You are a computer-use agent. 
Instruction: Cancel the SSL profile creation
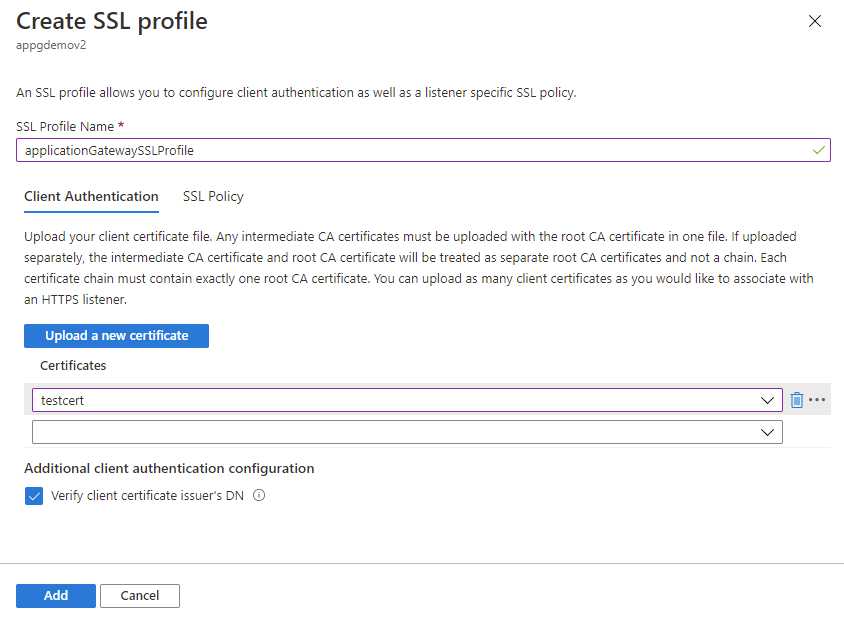click(139, 595)
